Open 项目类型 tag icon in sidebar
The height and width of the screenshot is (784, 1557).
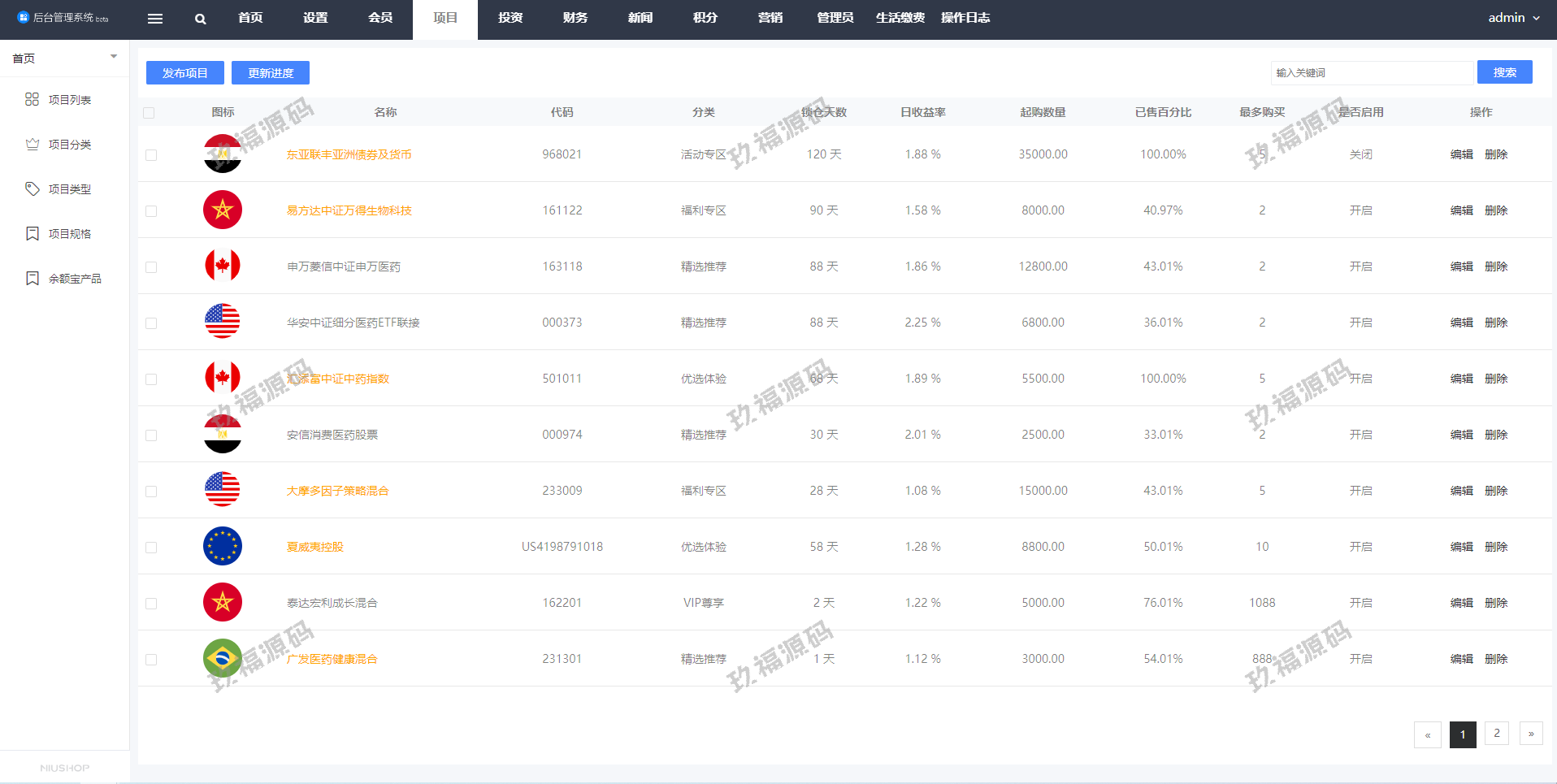[x=32, y=188]
